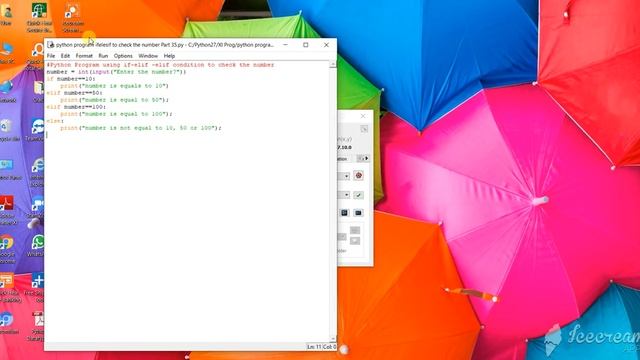
Task: Open the Format menu
Action: coord(84,56)
